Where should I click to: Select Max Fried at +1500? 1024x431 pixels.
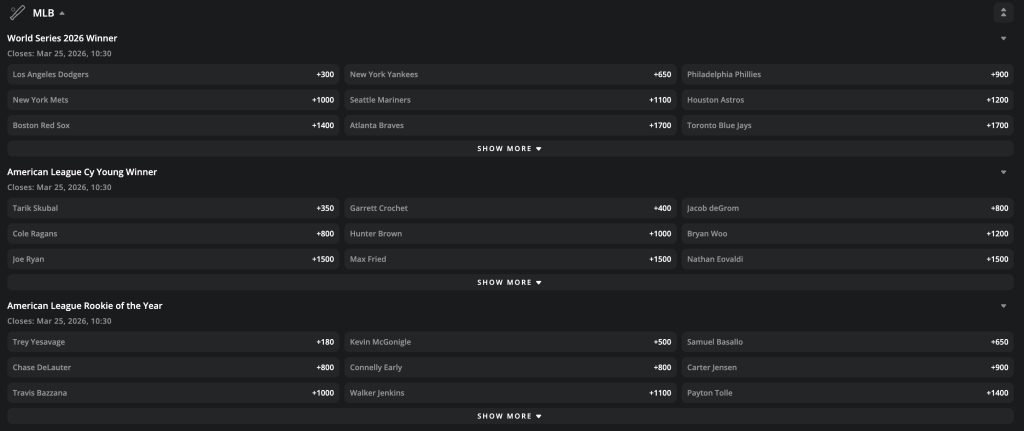[x=510, y=259]
